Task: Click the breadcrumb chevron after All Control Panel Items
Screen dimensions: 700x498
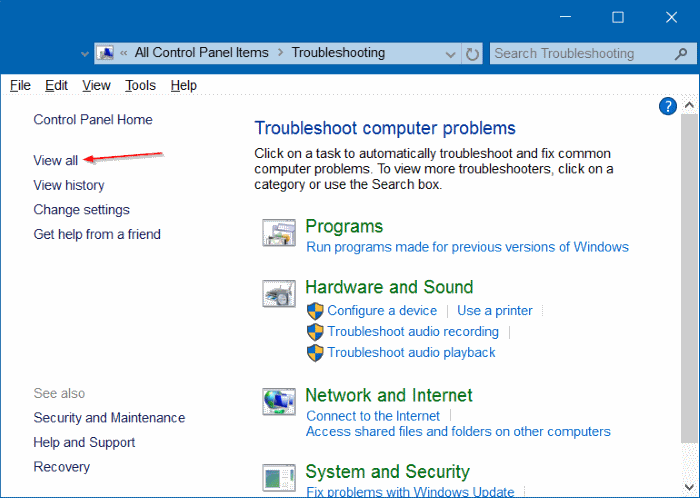Action: click(x=280, y=53)
